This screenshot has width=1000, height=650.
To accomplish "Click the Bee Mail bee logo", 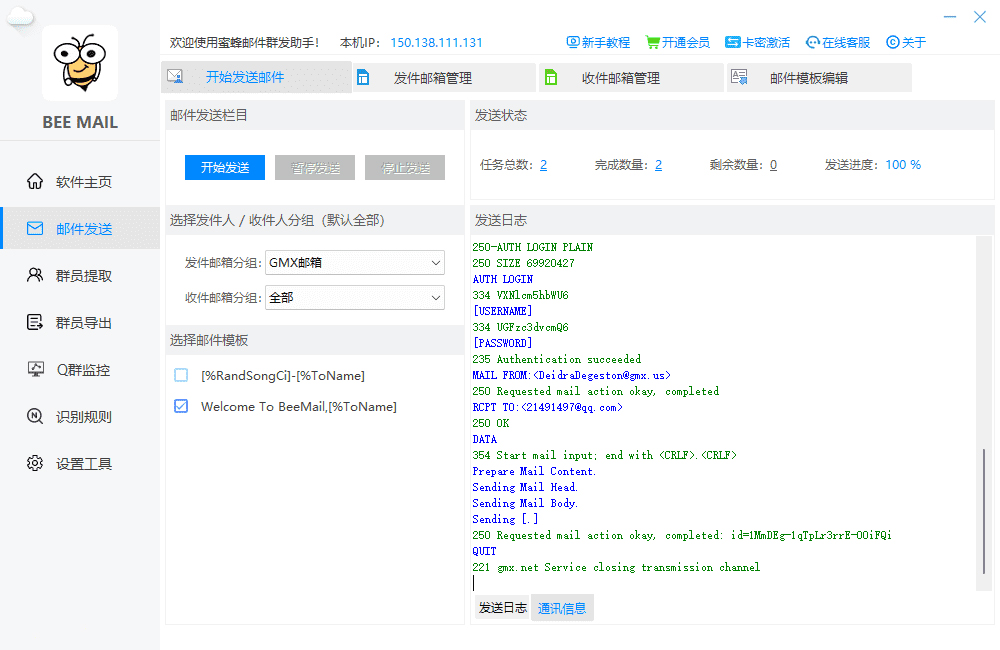I will pyautogui.click(x=80, y=63).
